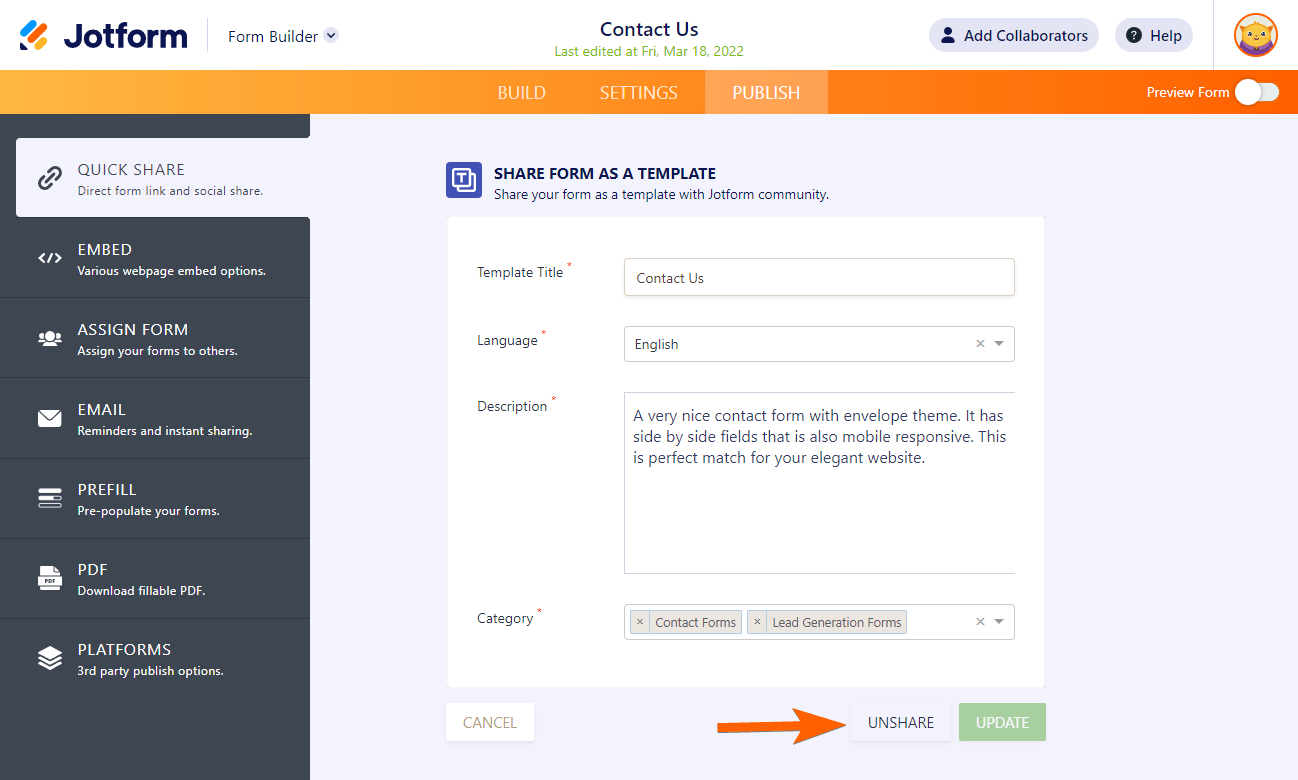Image resolution: width=1298 pixels, height=780 pixels.
Task: Click the Unshare button
Action: click(x=900, y=722)
